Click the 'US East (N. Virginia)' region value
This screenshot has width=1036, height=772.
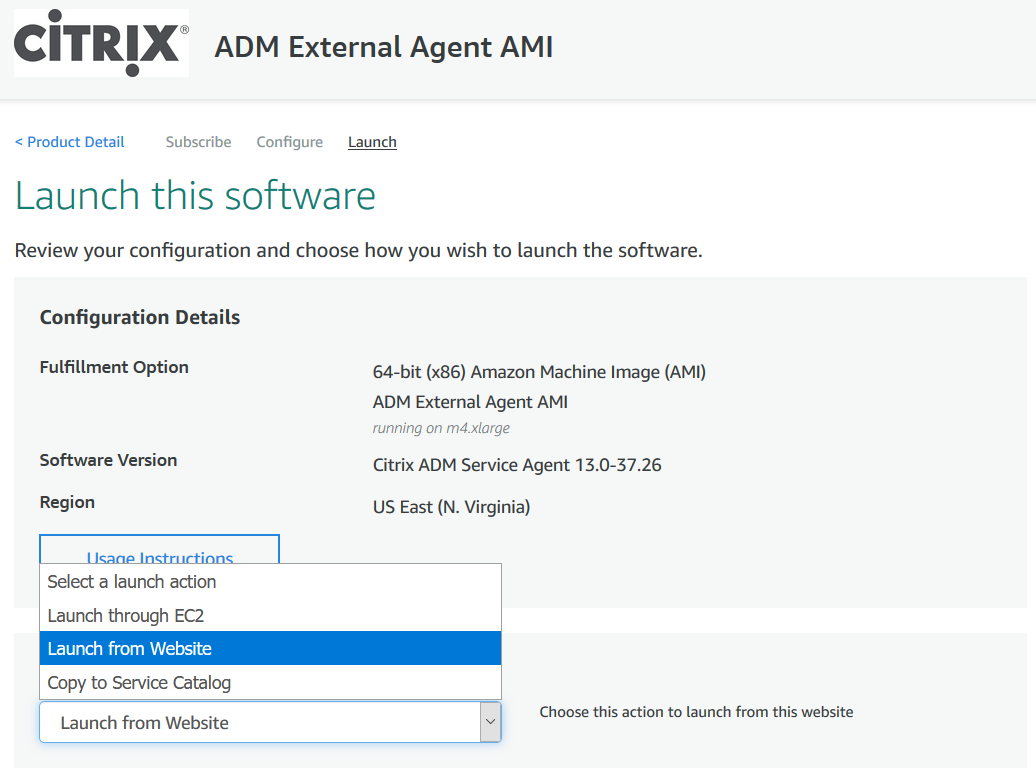pyautogui.click(x=451, y=507)
